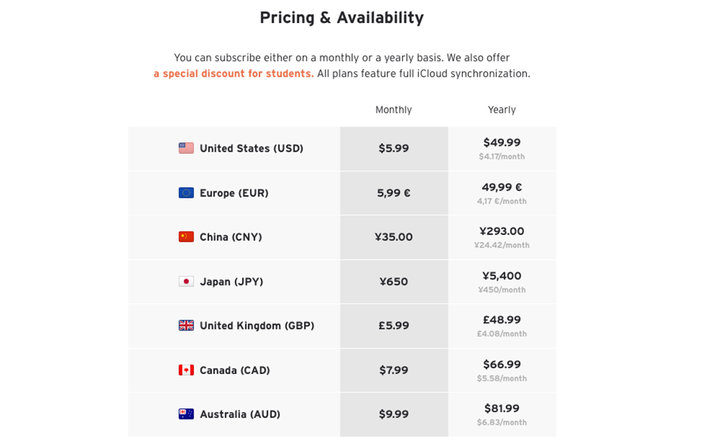Image resolution: width=720 pixels, height=446 pixels.
Task: Click the United Kingdom flag icon
Action: click(186, 326)
